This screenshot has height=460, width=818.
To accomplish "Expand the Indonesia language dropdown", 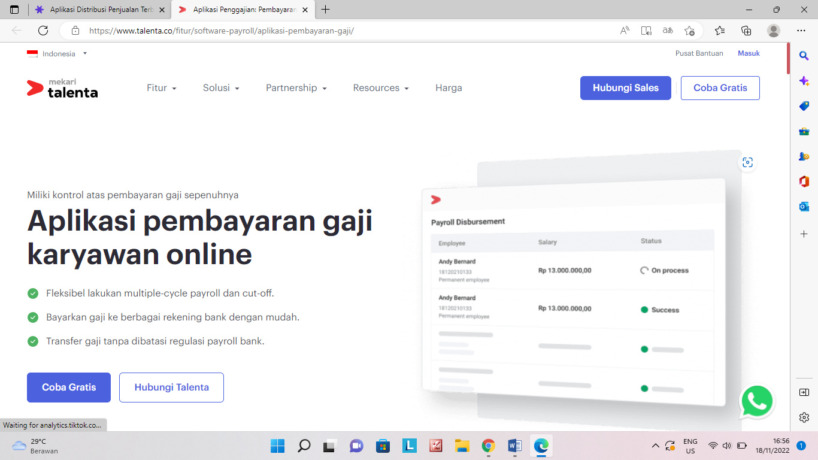I will pos(57,54).
